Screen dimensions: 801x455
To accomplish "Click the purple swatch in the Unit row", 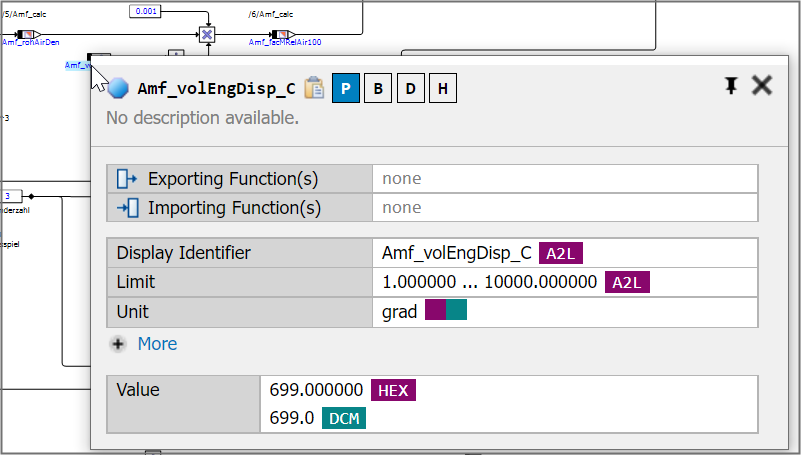I will coord(435,311).
